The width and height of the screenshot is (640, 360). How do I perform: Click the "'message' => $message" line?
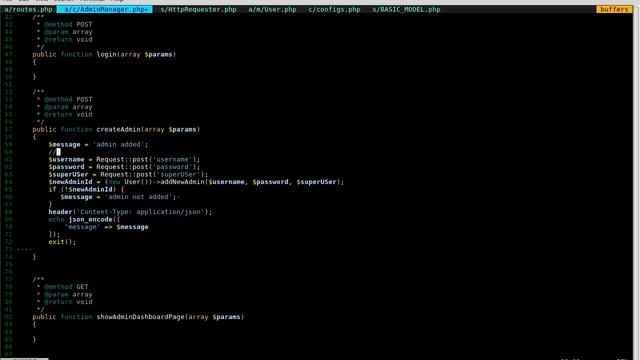[106, 227]
